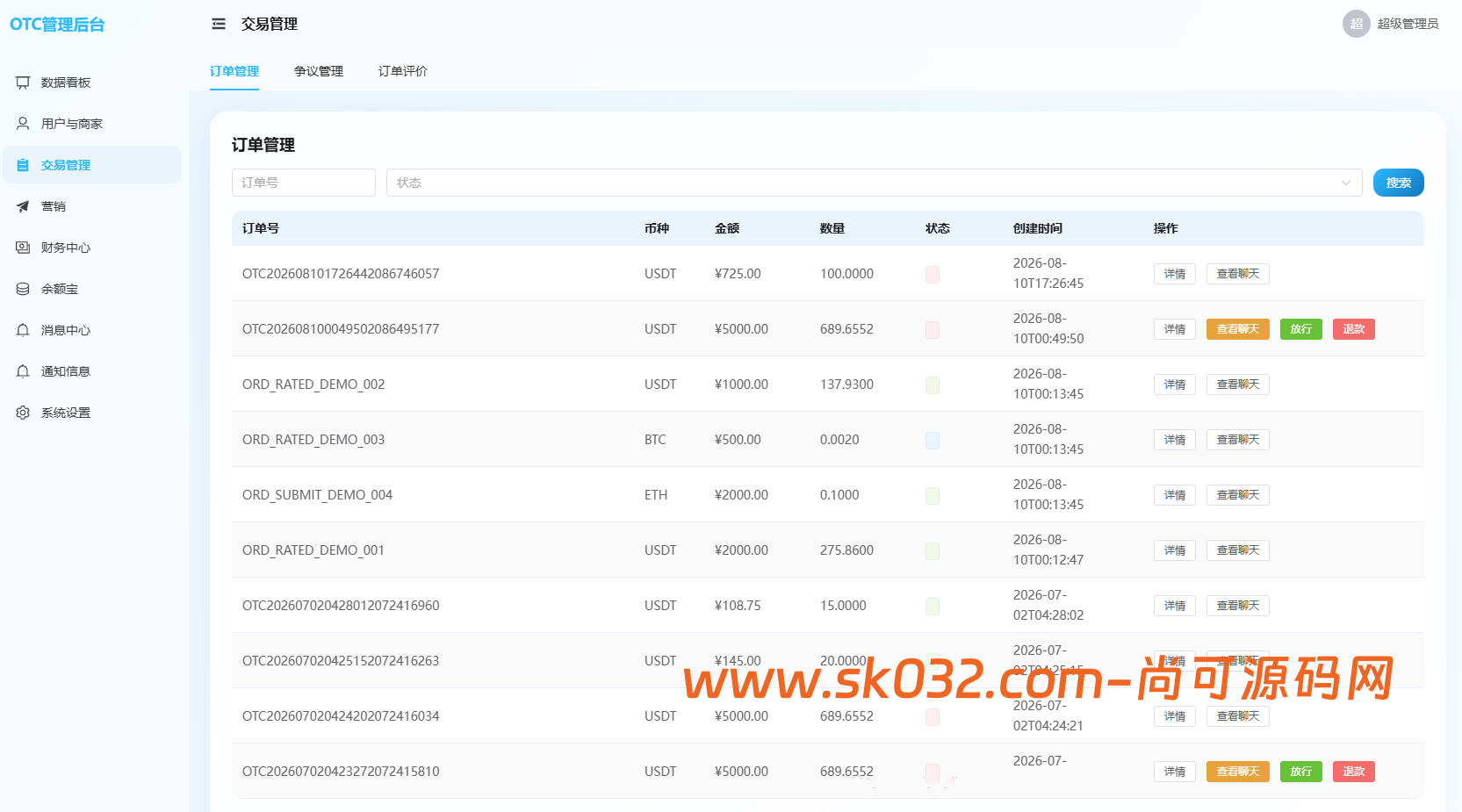The width and height of the screenshot is (1462, 812).
Task: Click the 创建时间 column header
Action: pyautogui.click(x=1038, y=228)
